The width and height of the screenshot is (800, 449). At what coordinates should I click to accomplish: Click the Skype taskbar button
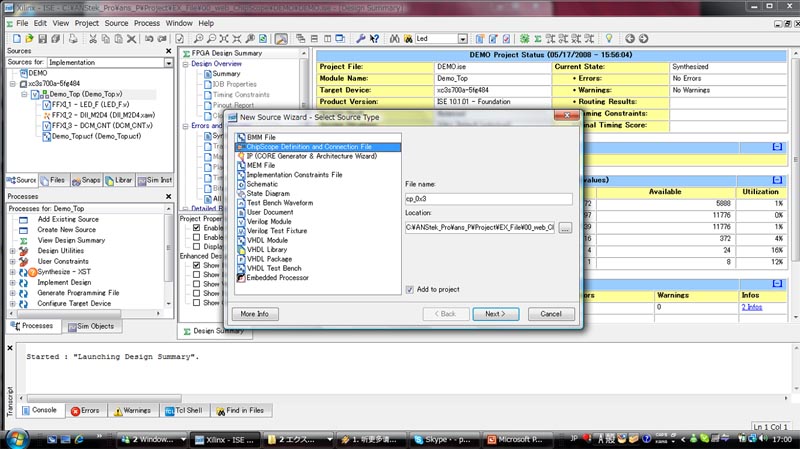point(442,439)
